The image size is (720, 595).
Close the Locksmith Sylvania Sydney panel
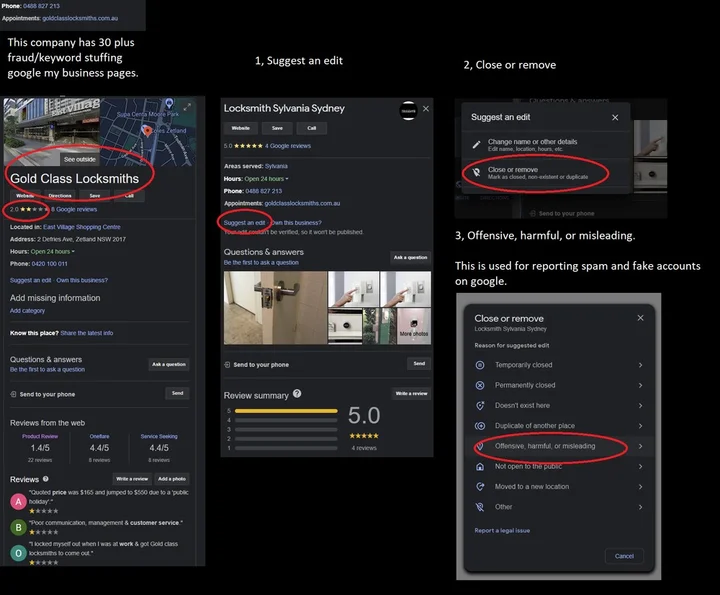tap(426, 108)
